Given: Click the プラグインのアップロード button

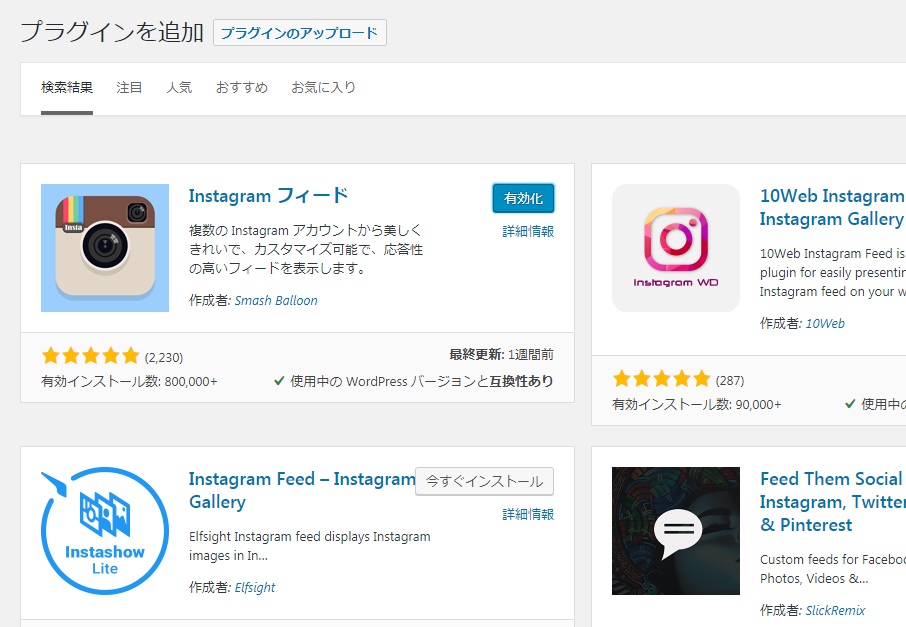Looking at the screenshot, I should pyautogui.click(x=300, y=33).
